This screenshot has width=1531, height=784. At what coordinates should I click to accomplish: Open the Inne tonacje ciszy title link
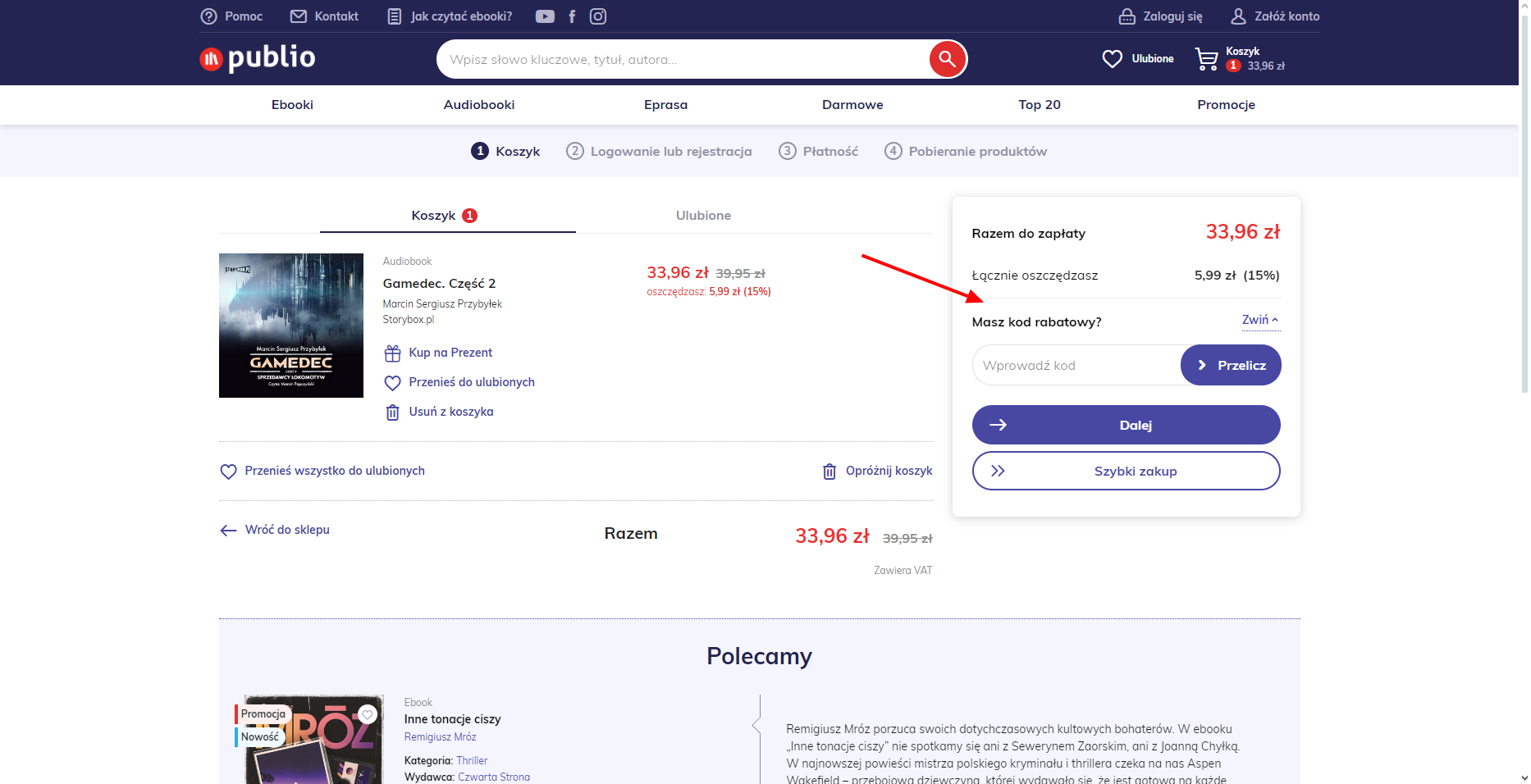(453, 719)
